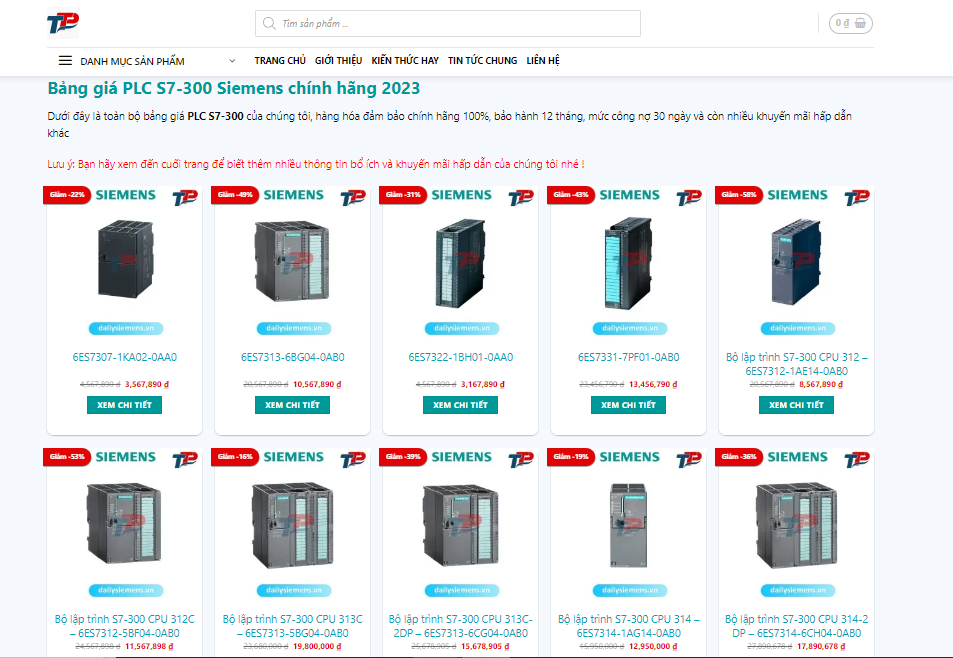Focus the Tìm sản phẩm search field
Image resolution: width=953 pixels, height=658 pixels.
[x=448, y=24]
